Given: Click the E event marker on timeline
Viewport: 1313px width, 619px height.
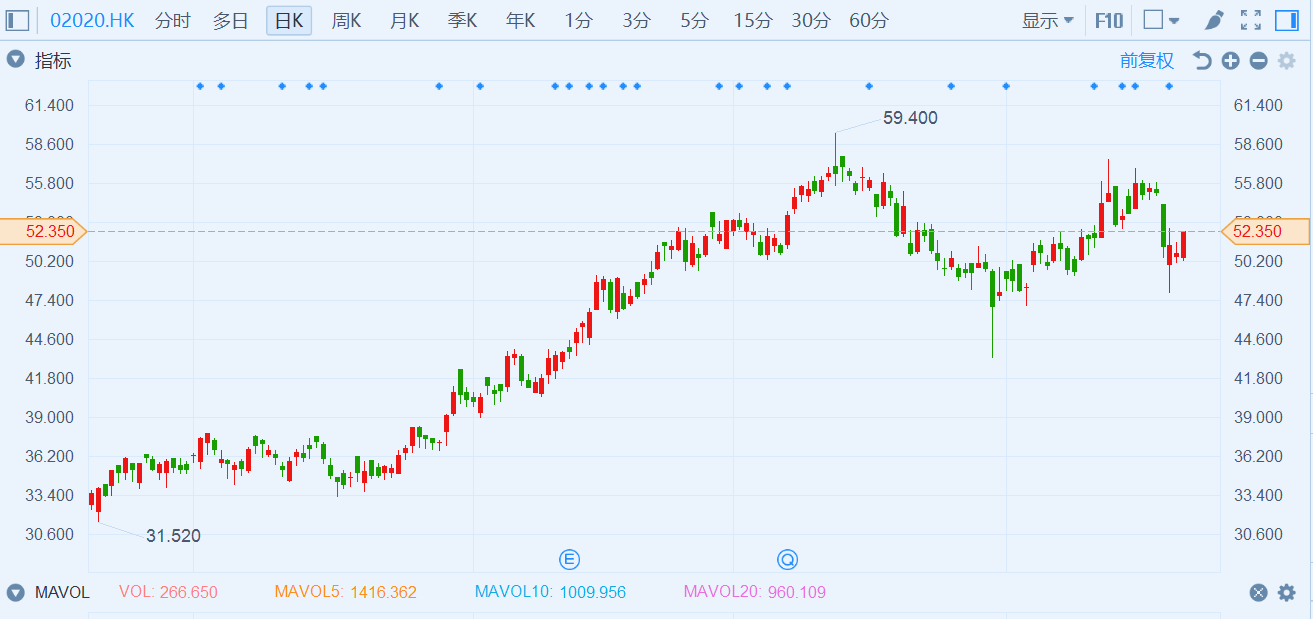Looking at the screenshot, I should [x=570, y=558].
